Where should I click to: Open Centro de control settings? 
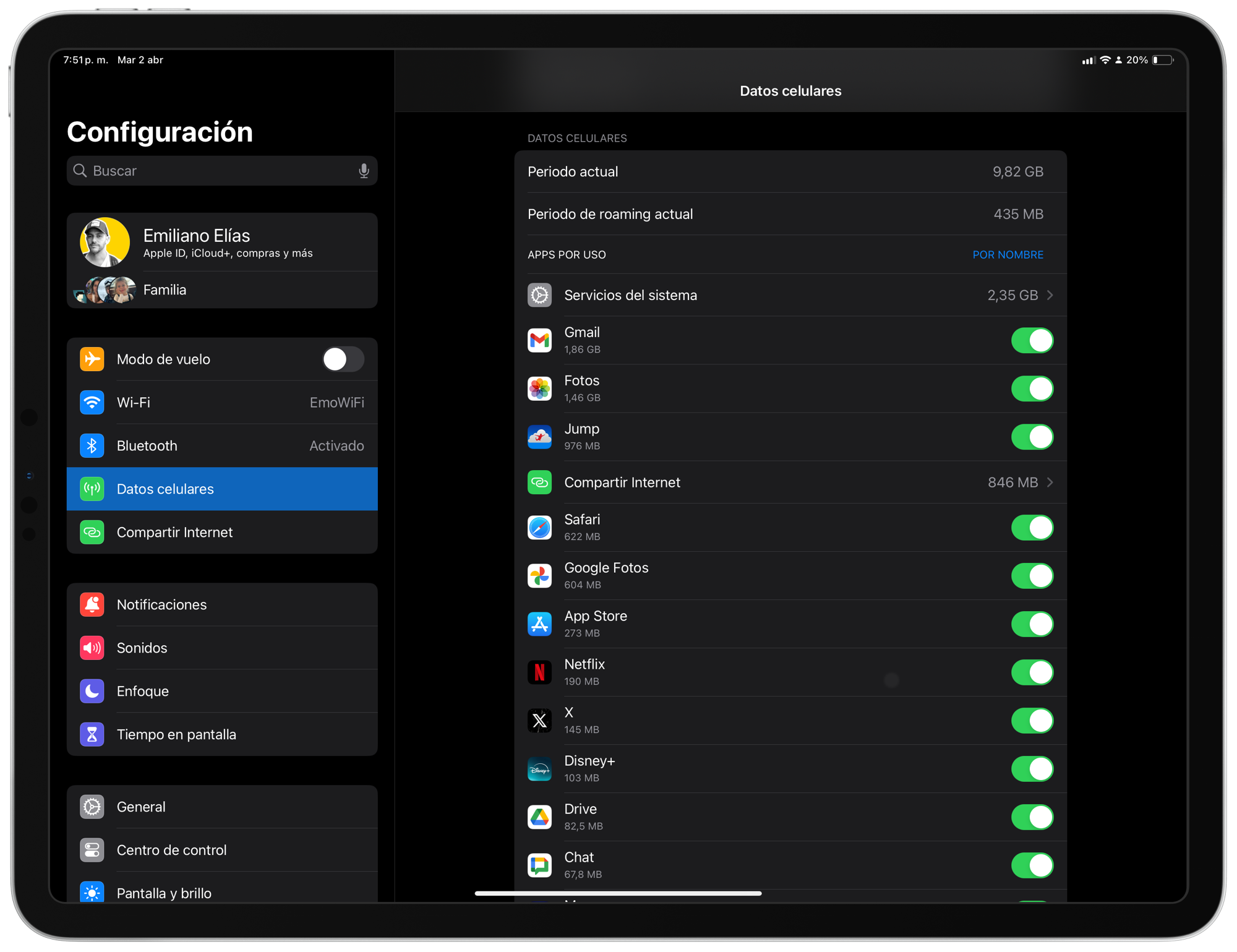(x=222, y=851)
